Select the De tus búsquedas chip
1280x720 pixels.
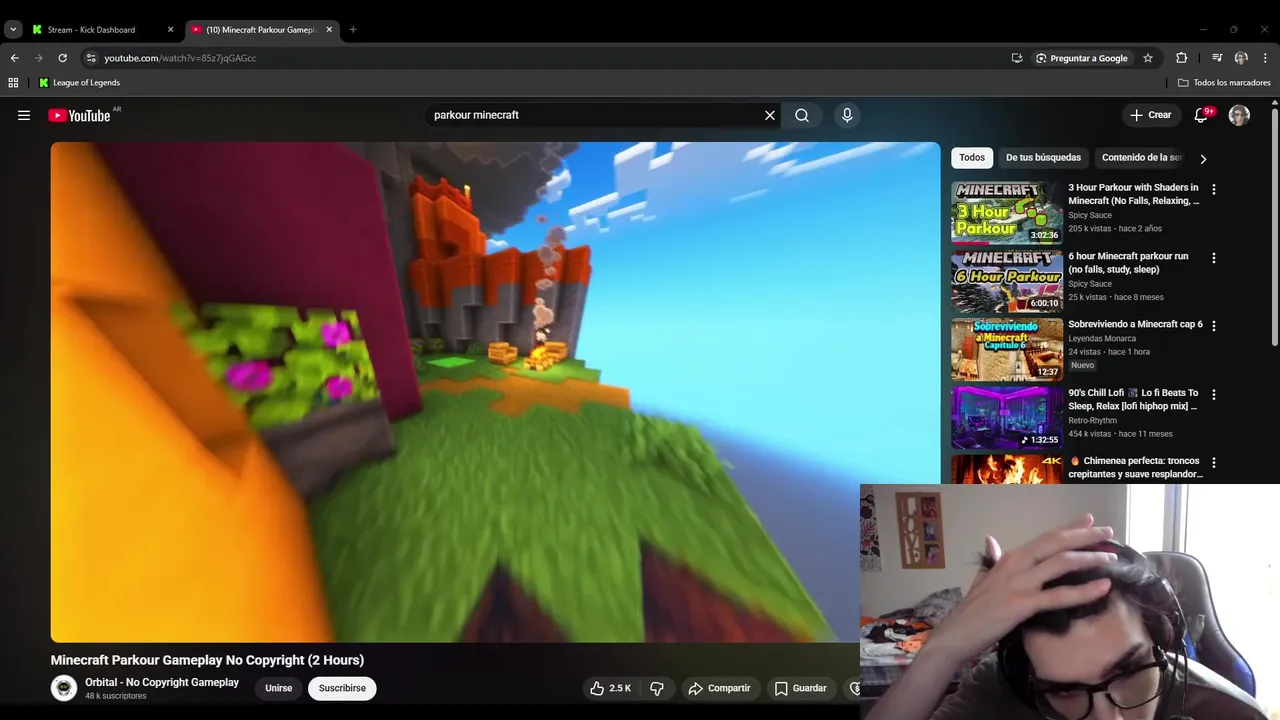tap(1043, 158)
